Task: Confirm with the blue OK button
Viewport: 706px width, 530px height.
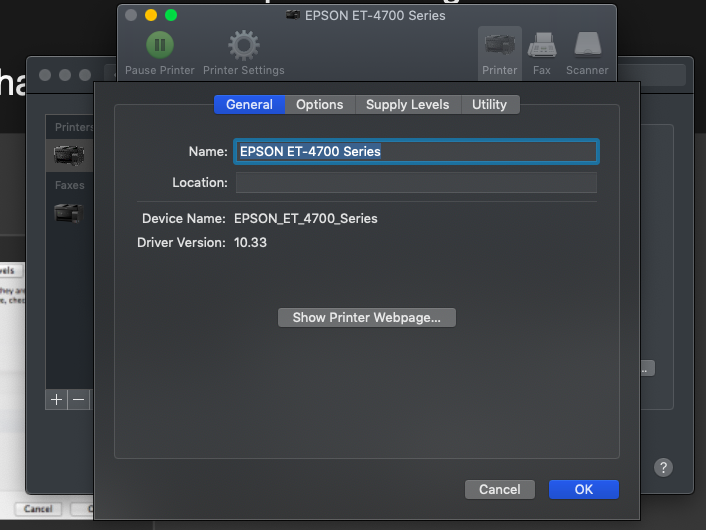Action: [x=584, y=489]
